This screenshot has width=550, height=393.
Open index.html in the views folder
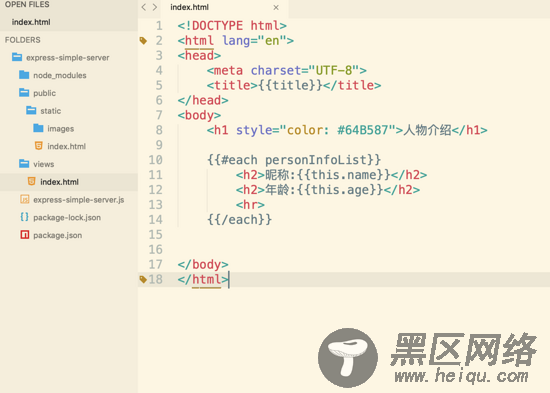point(59,182)
